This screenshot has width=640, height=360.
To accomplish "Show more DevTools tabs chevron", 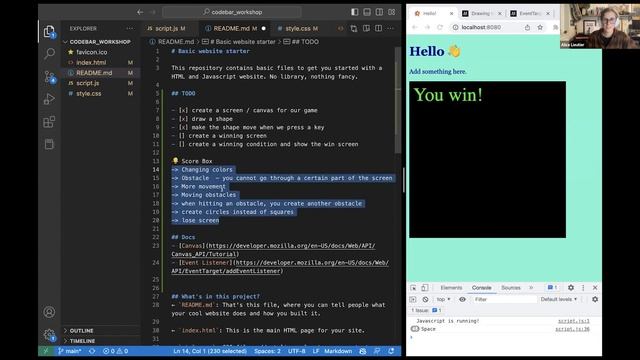I will tap(531, 288).
